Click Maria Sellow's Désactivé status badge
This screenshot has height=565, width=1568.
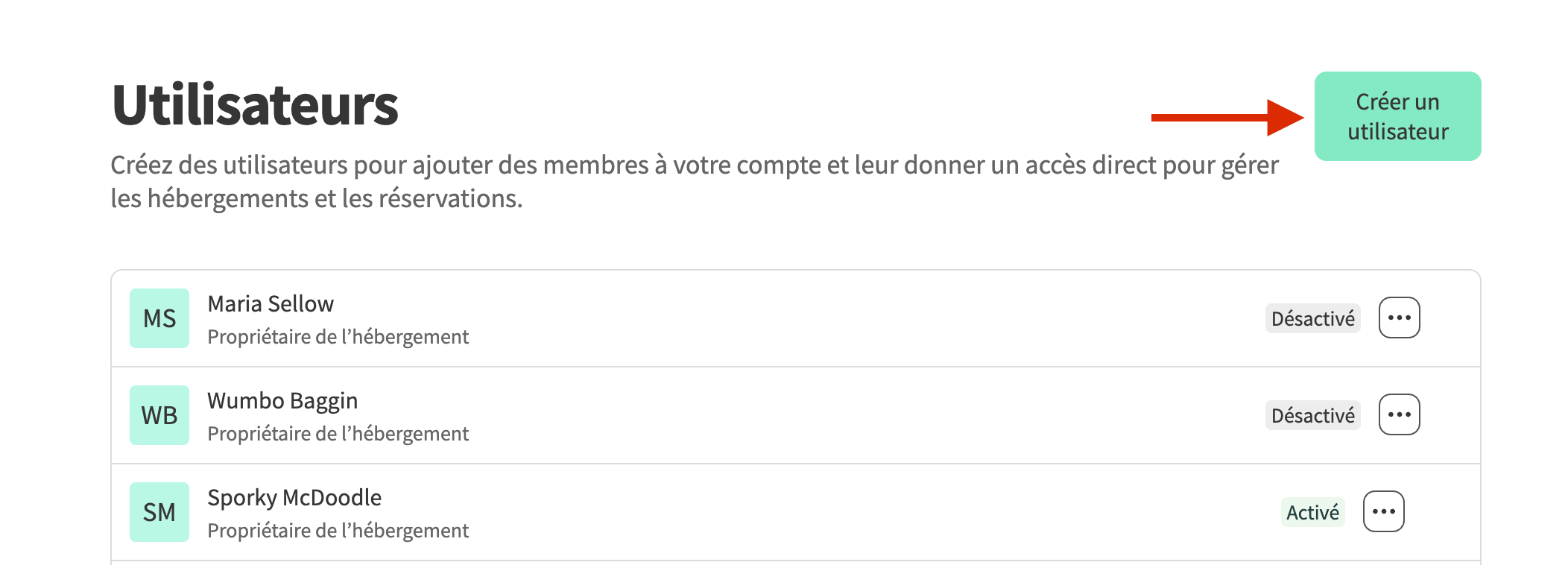pos(1312,319)
